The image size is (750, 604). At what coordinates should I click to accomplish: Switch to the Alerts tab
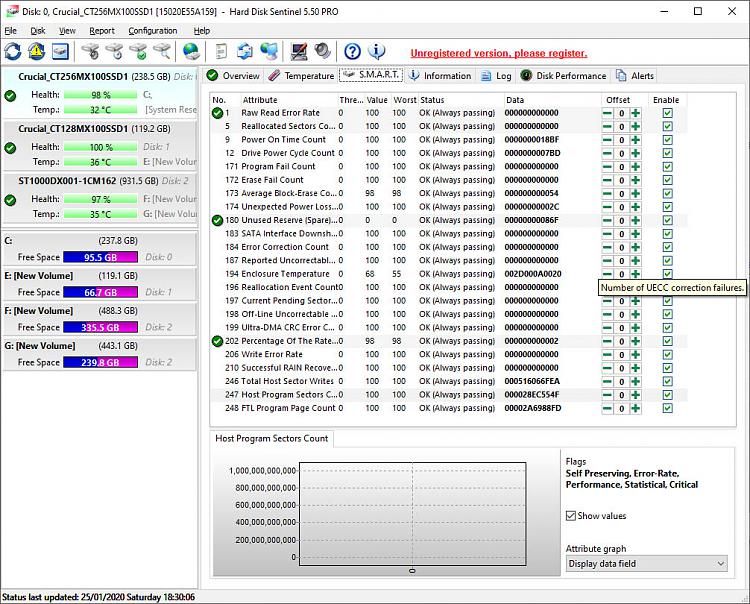(635, 76)
